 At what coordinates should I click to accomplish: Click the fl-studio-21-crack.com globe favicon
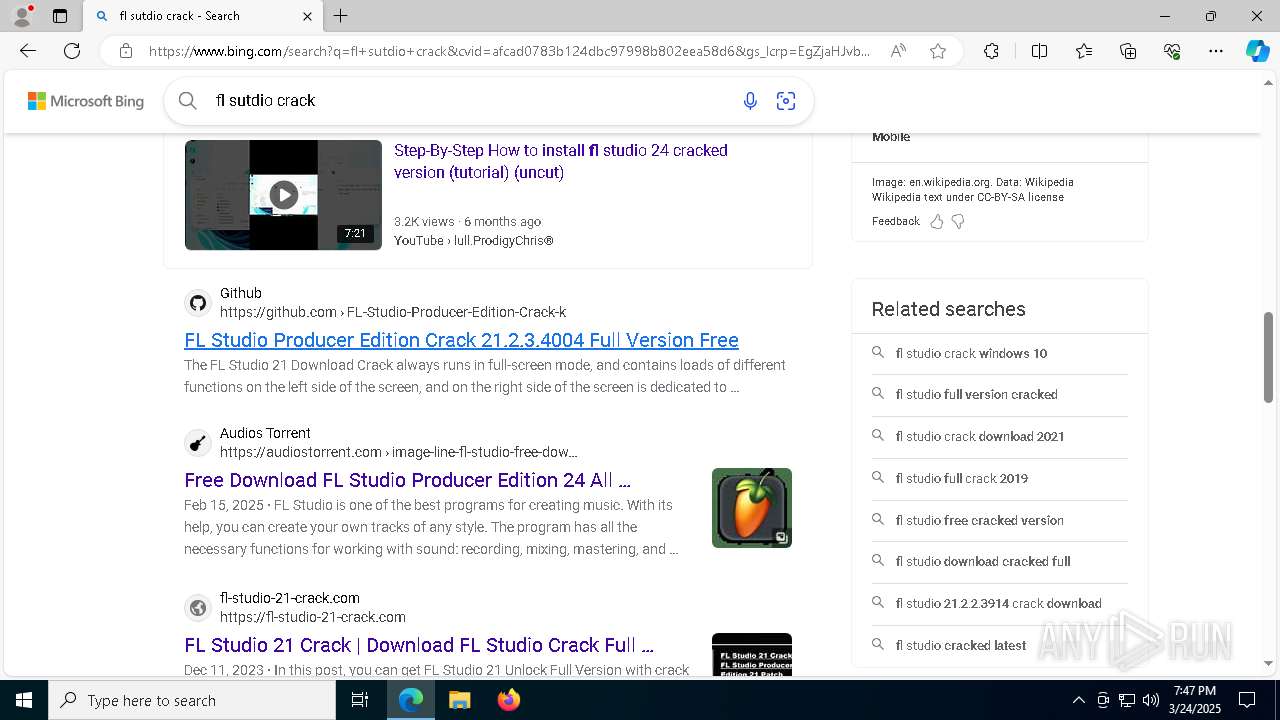[198, 608]
